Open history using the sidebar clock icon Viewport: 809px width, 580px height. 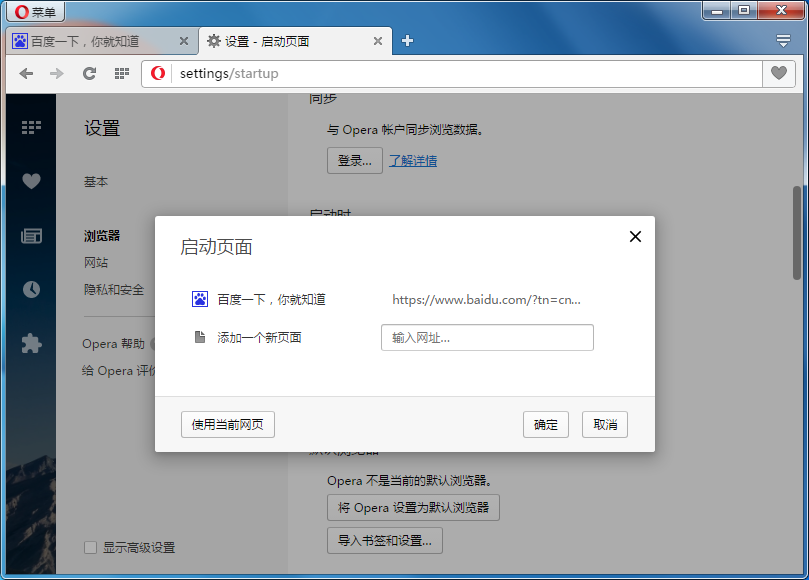pyautogui.click(x=30, y=289)
